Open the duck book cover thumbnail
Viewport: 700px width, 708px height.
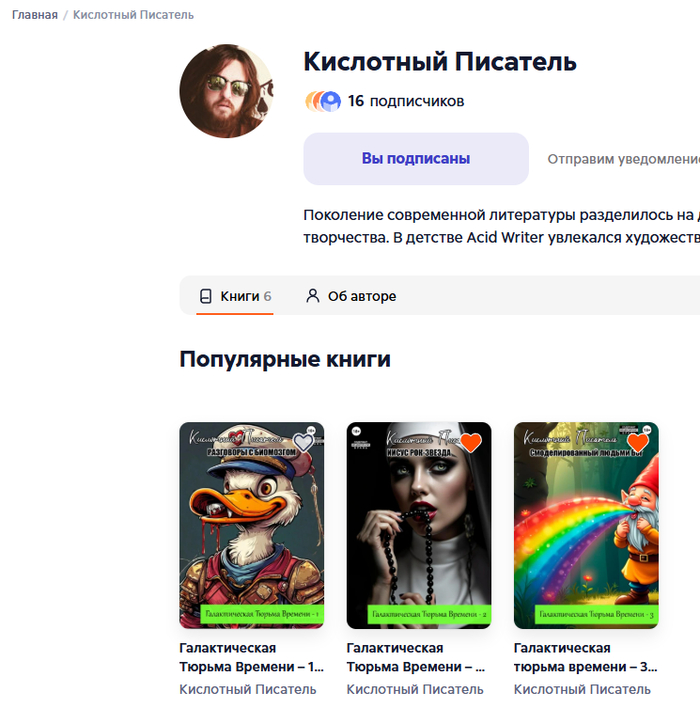click(x=252, y=525)
